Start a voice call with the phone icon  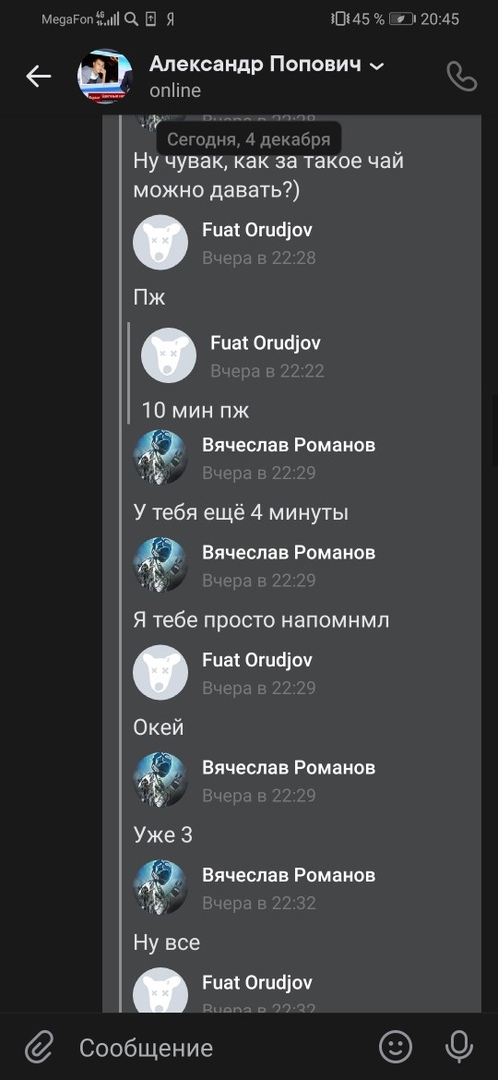[461, 76]
